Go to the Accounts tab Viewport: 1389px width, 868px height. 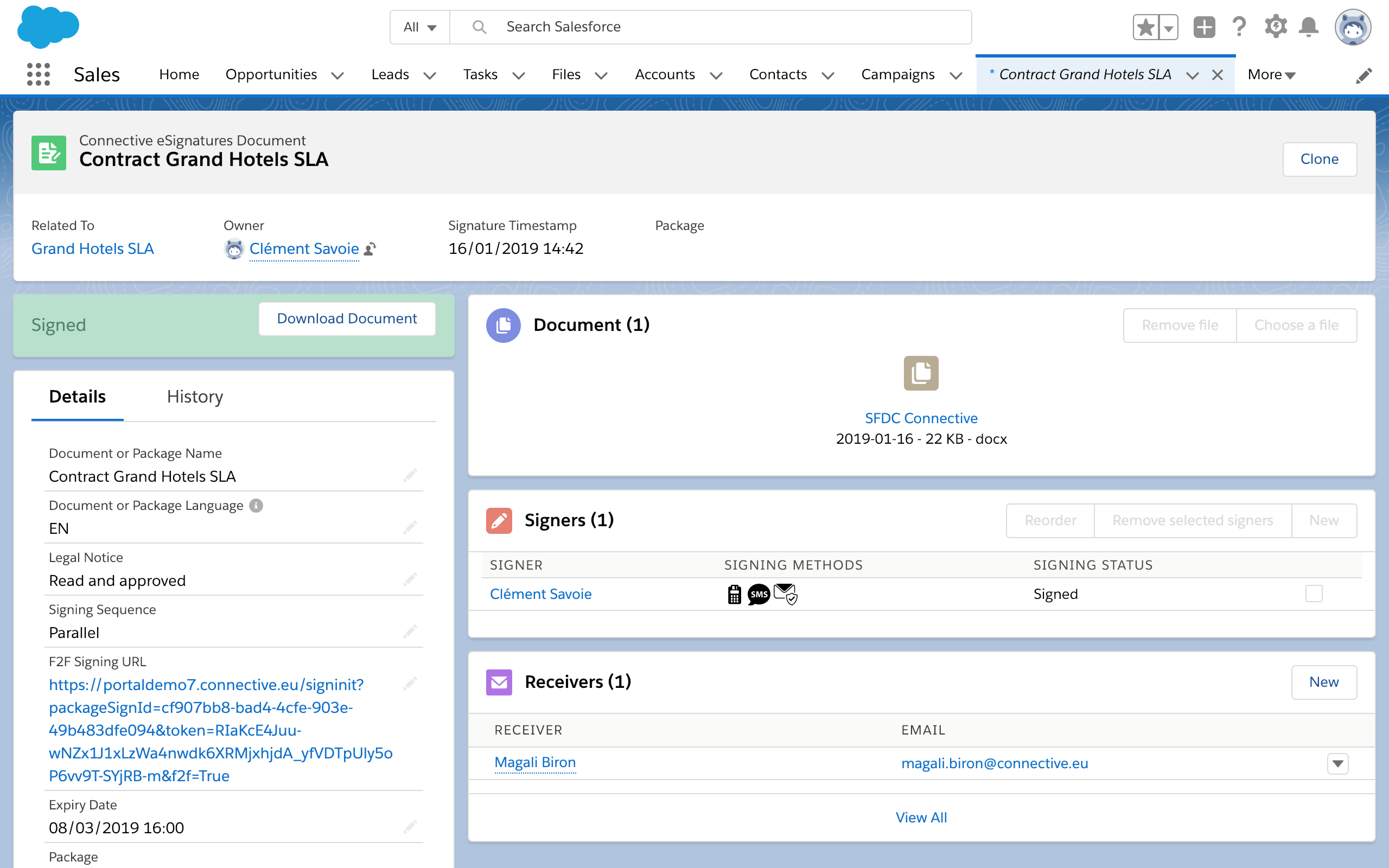(665, 75)
